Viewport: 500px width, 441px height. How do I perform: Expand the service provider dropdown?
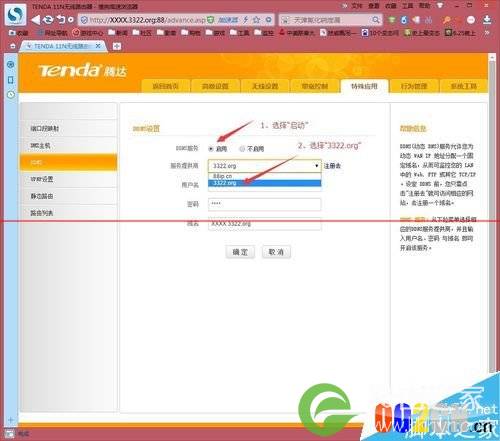(x=265, y=166)
